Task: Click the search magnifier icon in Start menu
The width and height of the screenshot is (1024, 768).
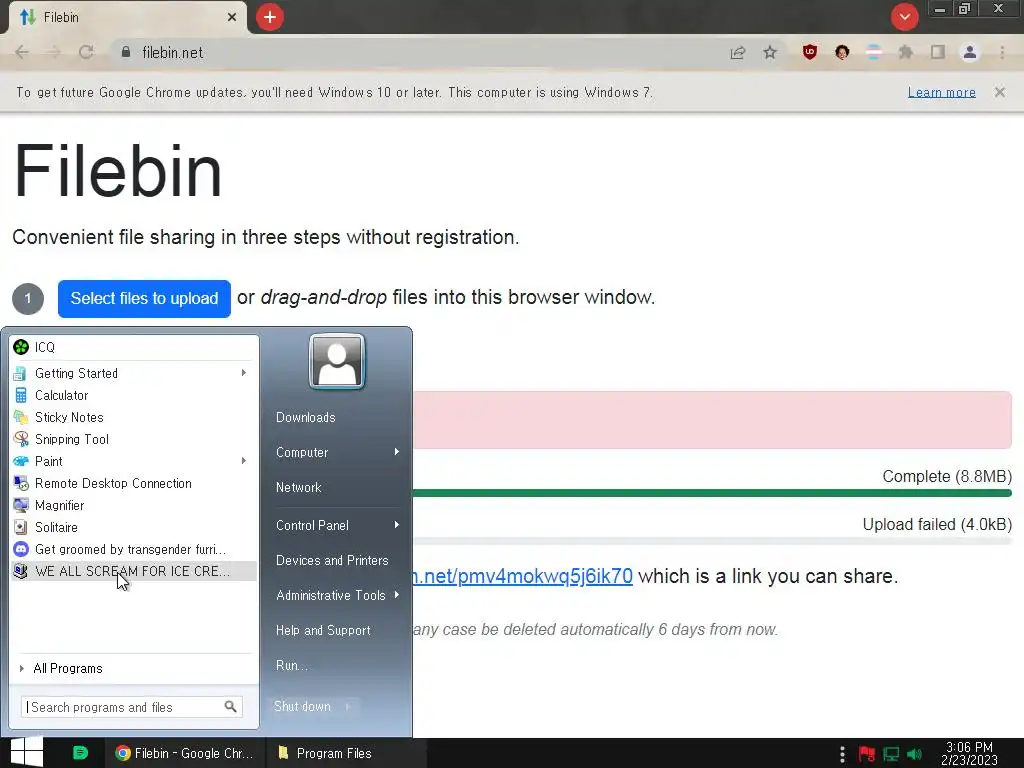Action: [x=231, y=707]
